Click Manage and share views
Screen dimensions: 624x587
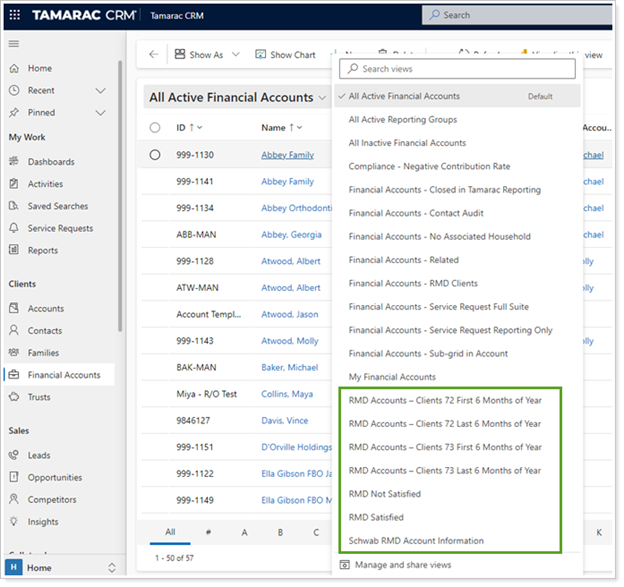(400, 565)
